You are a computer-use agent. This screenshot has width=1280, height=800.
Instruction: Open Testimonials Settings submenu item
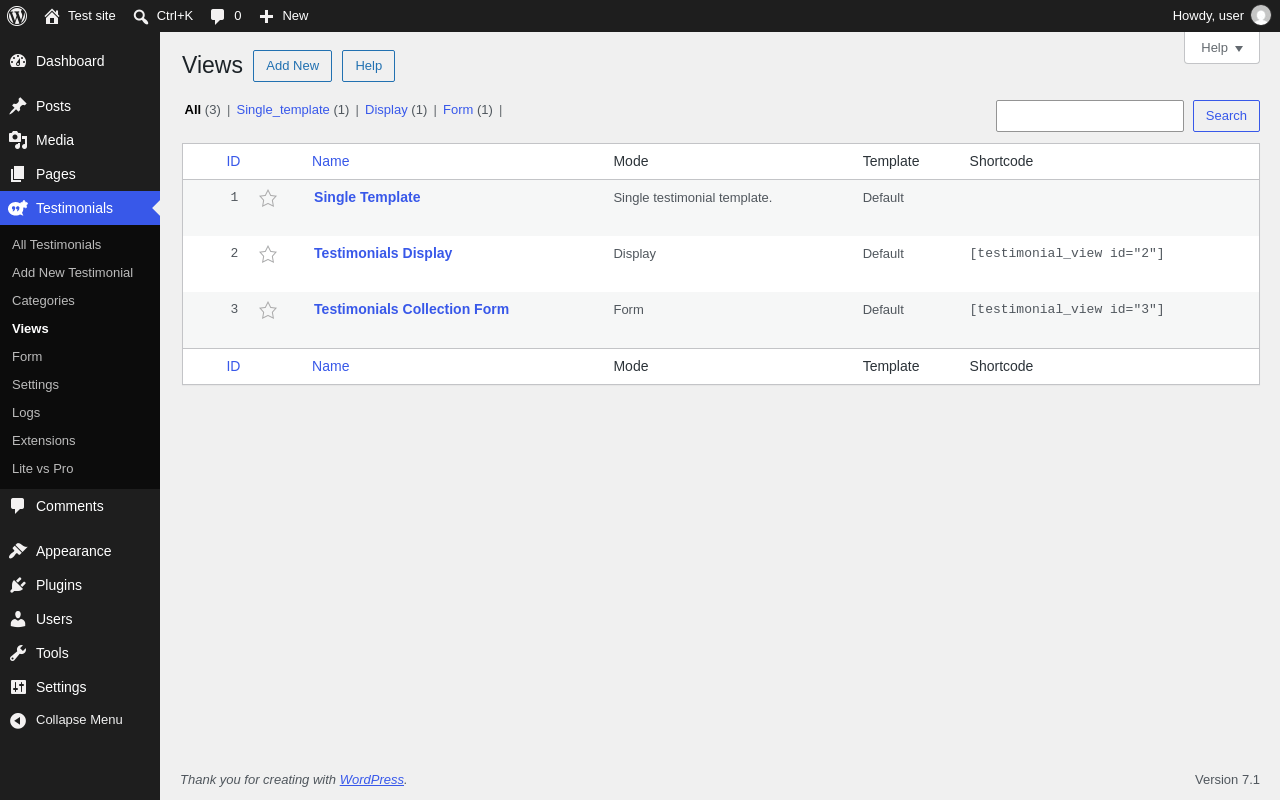pos(35,384)
